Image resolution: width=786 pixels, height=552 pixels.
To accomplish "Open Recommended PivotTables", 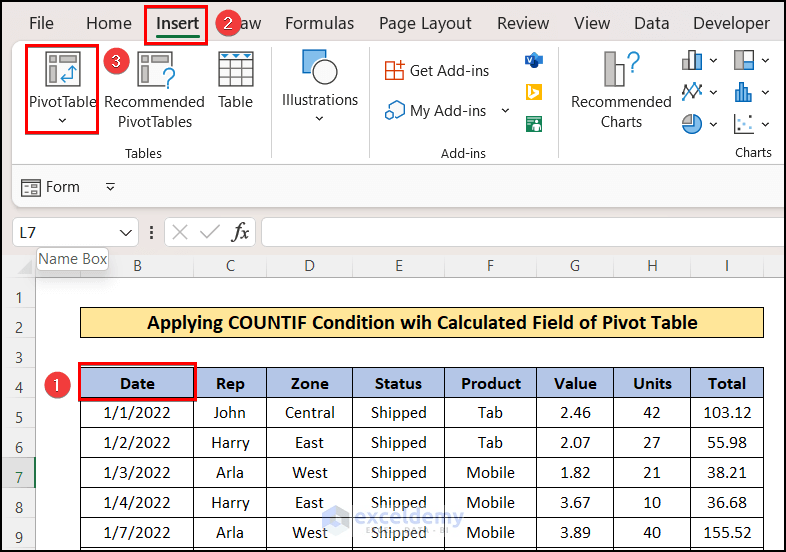I will pos(154,89).
